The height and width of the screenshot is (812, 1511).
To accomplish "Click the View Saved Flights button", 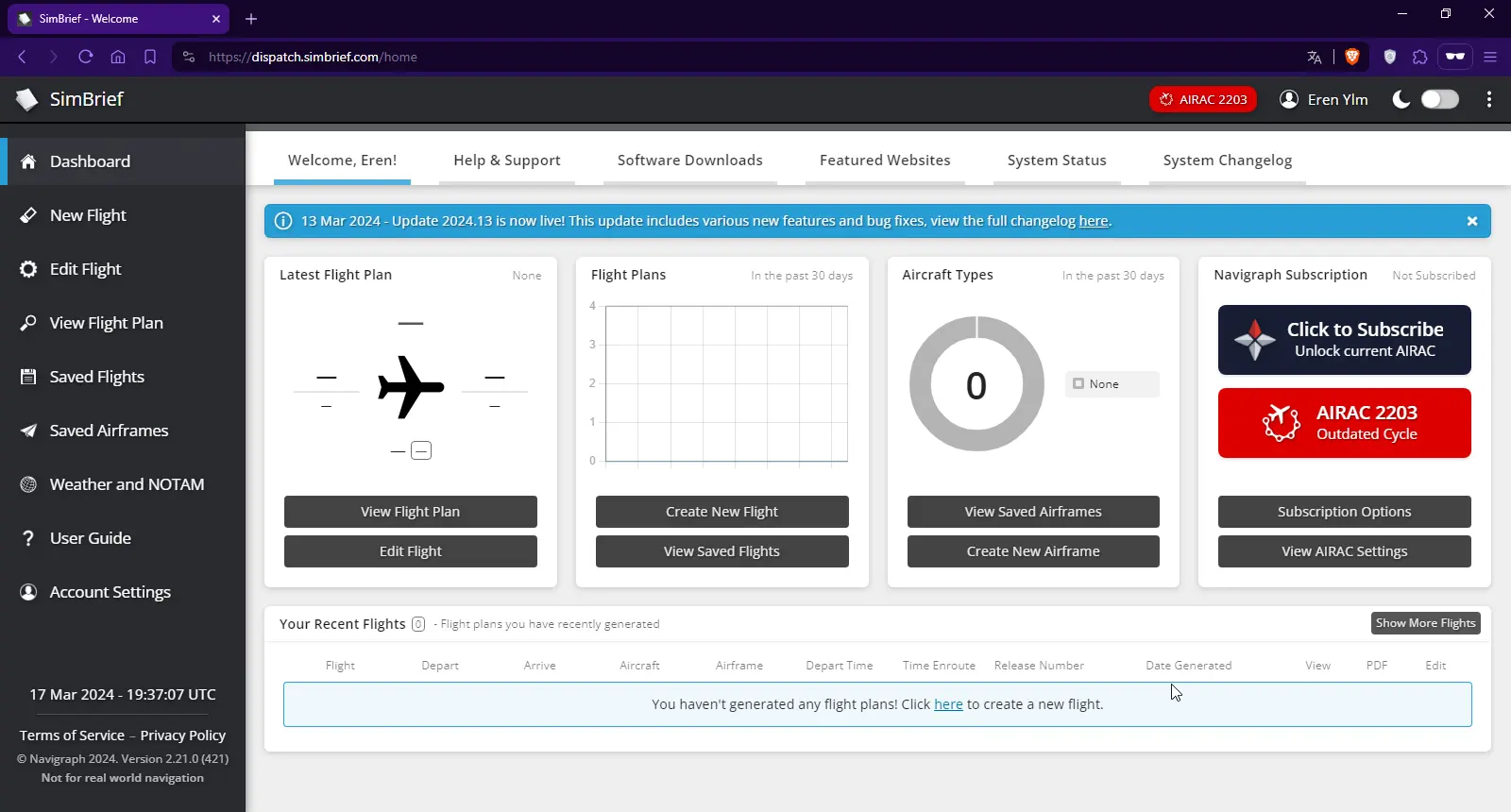I will [722, 551].
